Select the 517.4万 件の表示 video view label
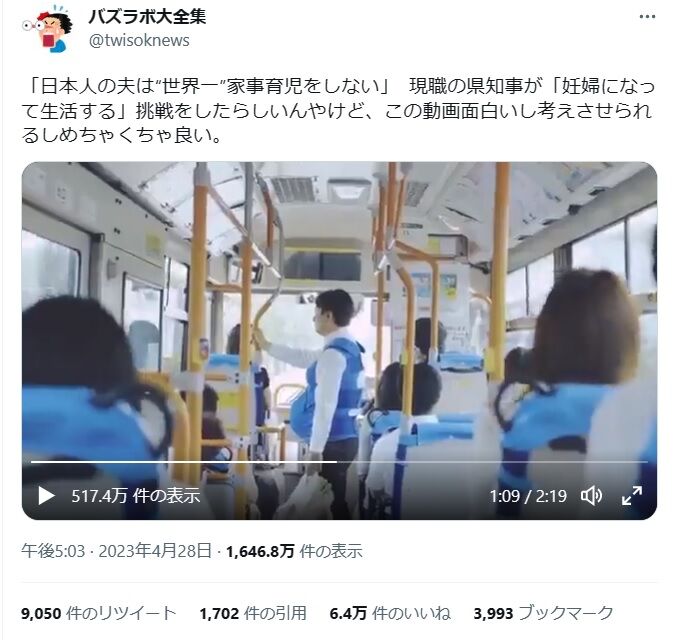The width and height of the screenshot is (675, 640). click(x=136, y=496)
